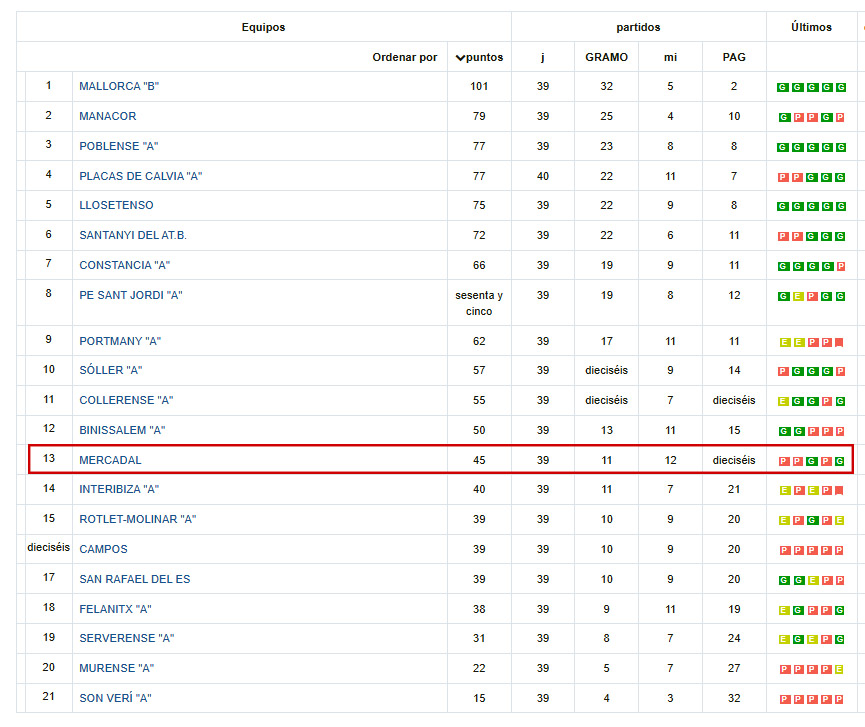Image resolution: width=865 pixels, height=727 pixels.
Task: Click the mi column header
Action: 670,57
